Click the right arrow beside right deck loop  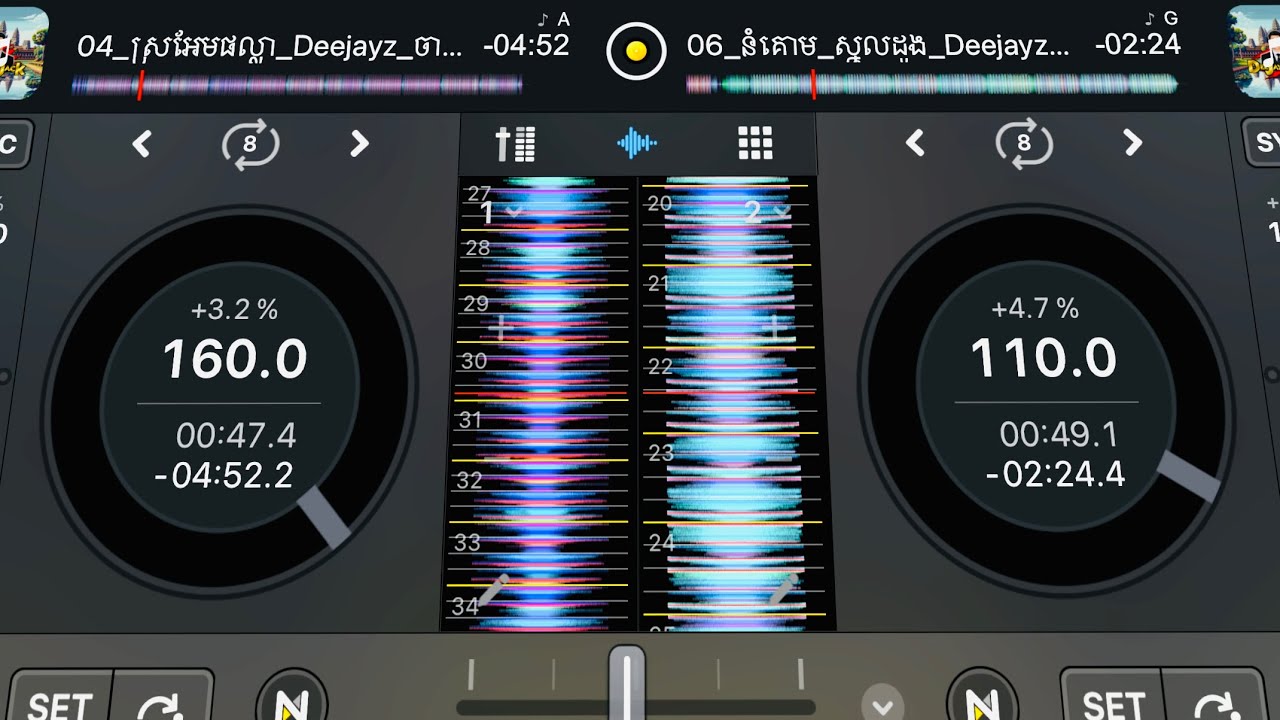1132,144
